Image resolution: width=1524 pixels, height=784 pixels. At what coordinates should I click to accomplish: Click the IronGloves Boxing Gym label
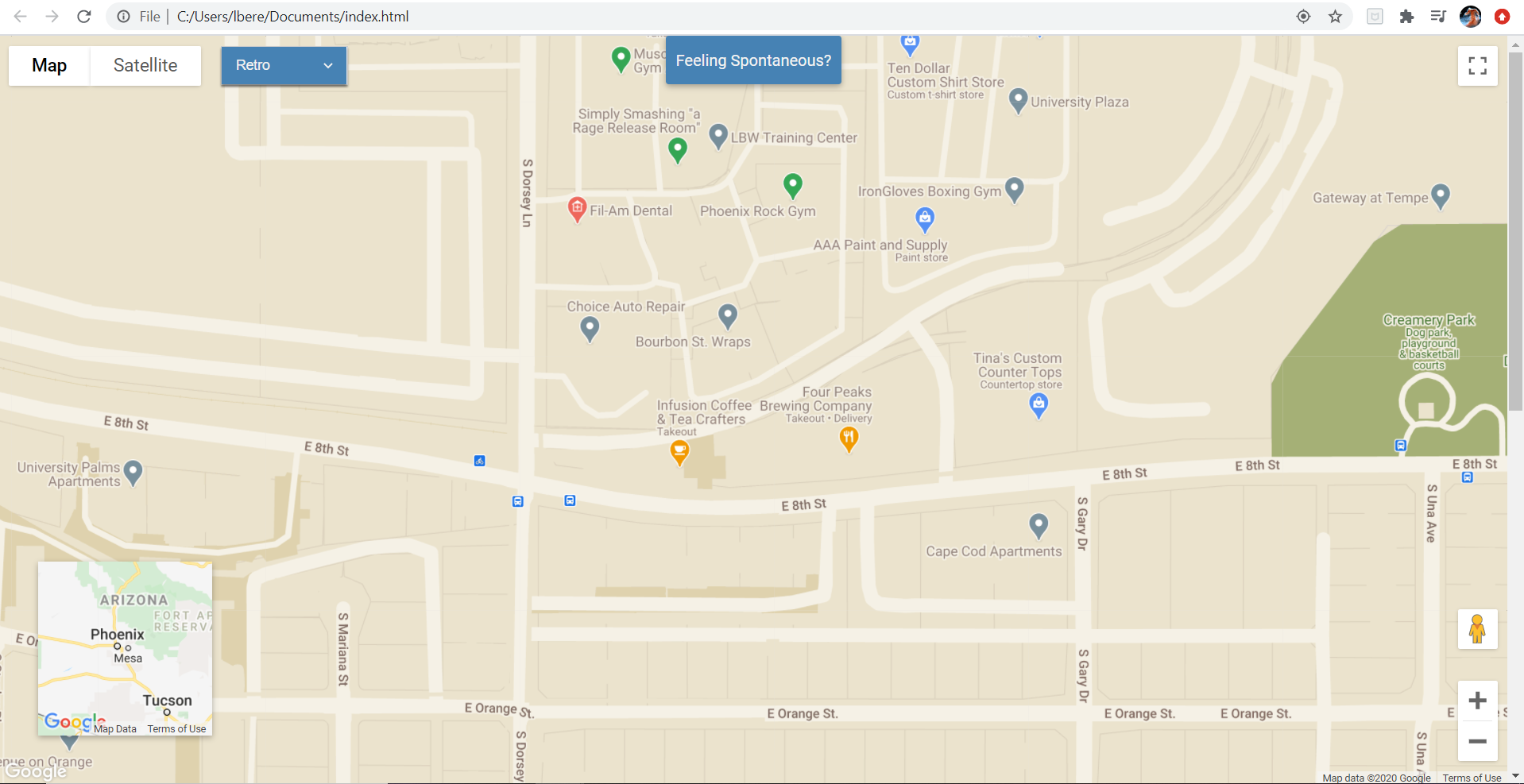pos(930,191)
